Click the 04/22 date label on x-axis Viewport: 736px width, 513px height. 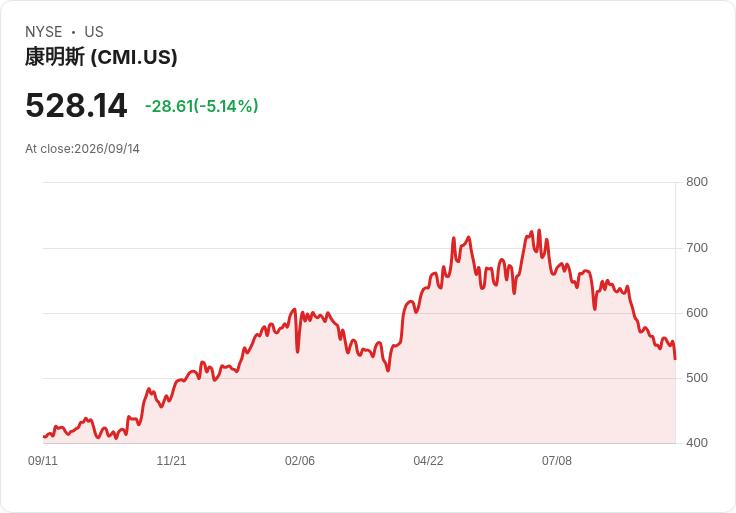pyautogui.click(x=428, y=461)
